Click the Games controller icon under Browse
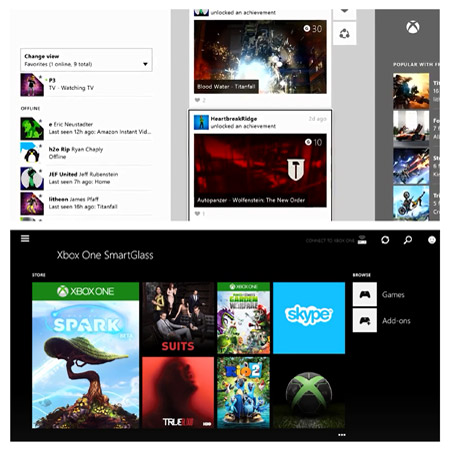 [x=365, y=294]
